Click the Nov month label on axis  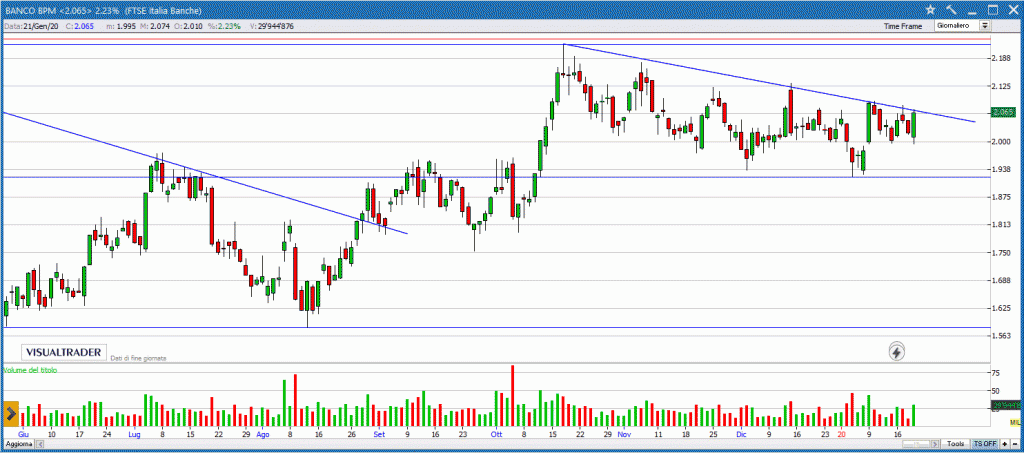[624, 433]
